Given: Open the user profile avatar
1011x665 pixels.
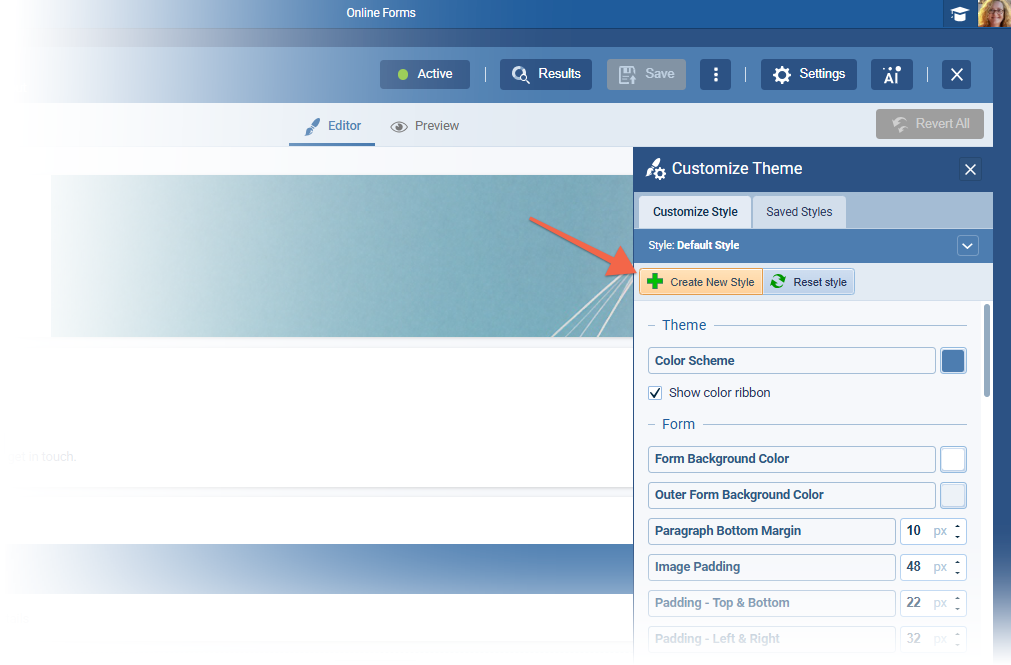Looking at the screenshot, I should click(994, 14).
